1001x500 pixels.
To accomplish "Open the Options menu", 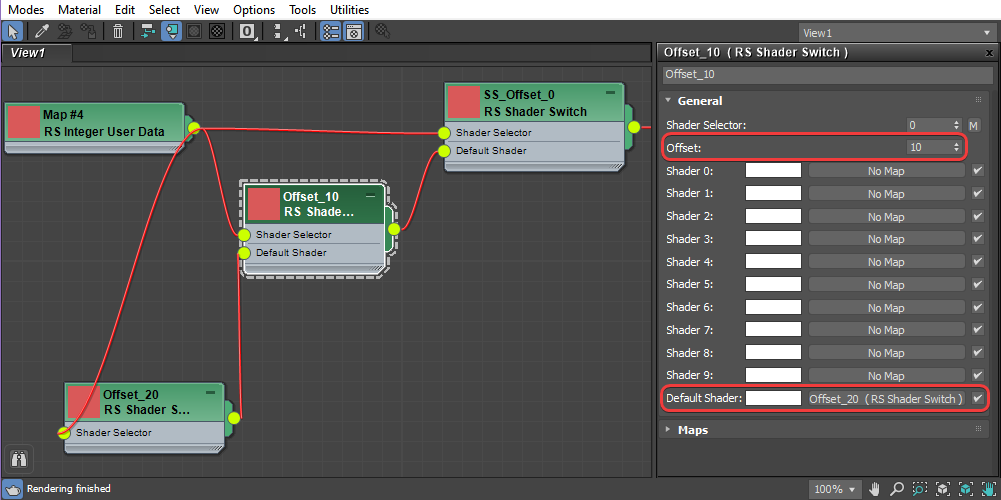I will point(254,10).
